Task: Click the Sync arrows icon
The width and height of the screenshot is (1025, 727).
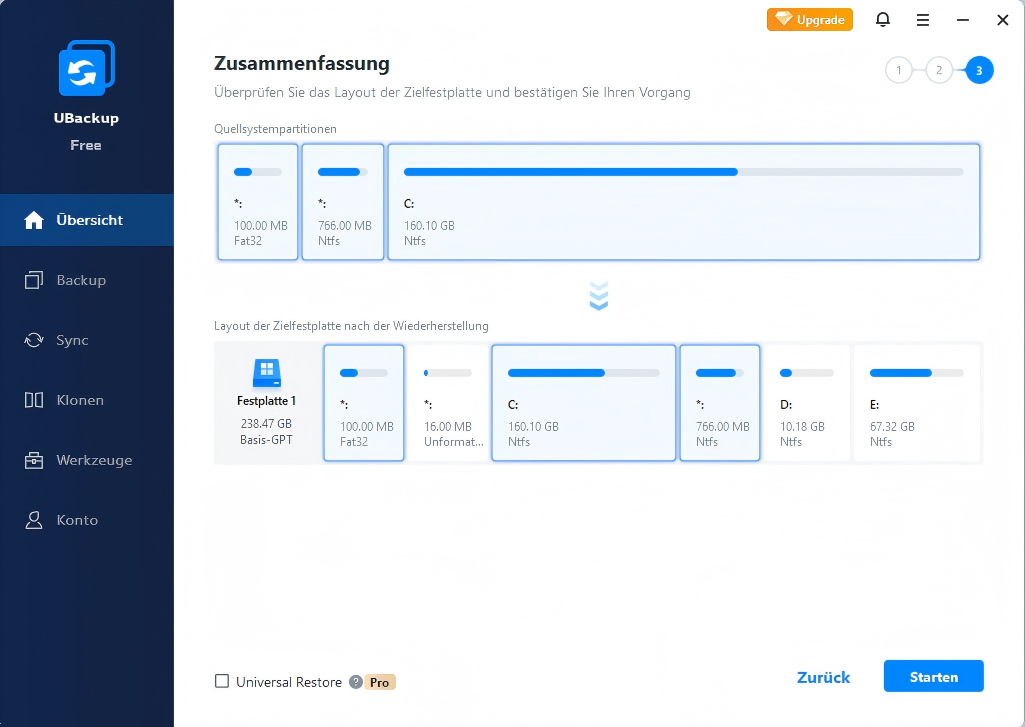Action: coord(35,340)
